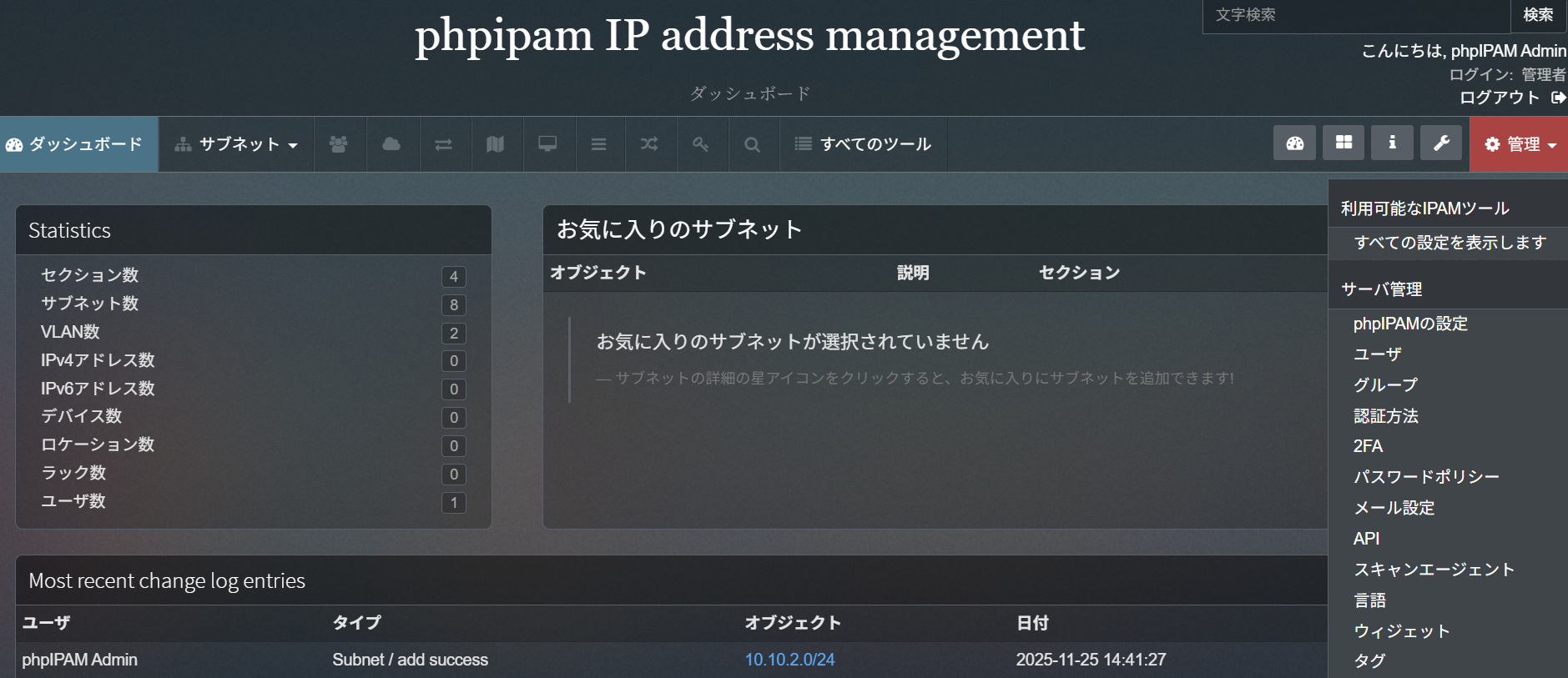This screenshot has height=678, width=1568.
Task: Click the 検索 search button
Action: coord(1538,15)
